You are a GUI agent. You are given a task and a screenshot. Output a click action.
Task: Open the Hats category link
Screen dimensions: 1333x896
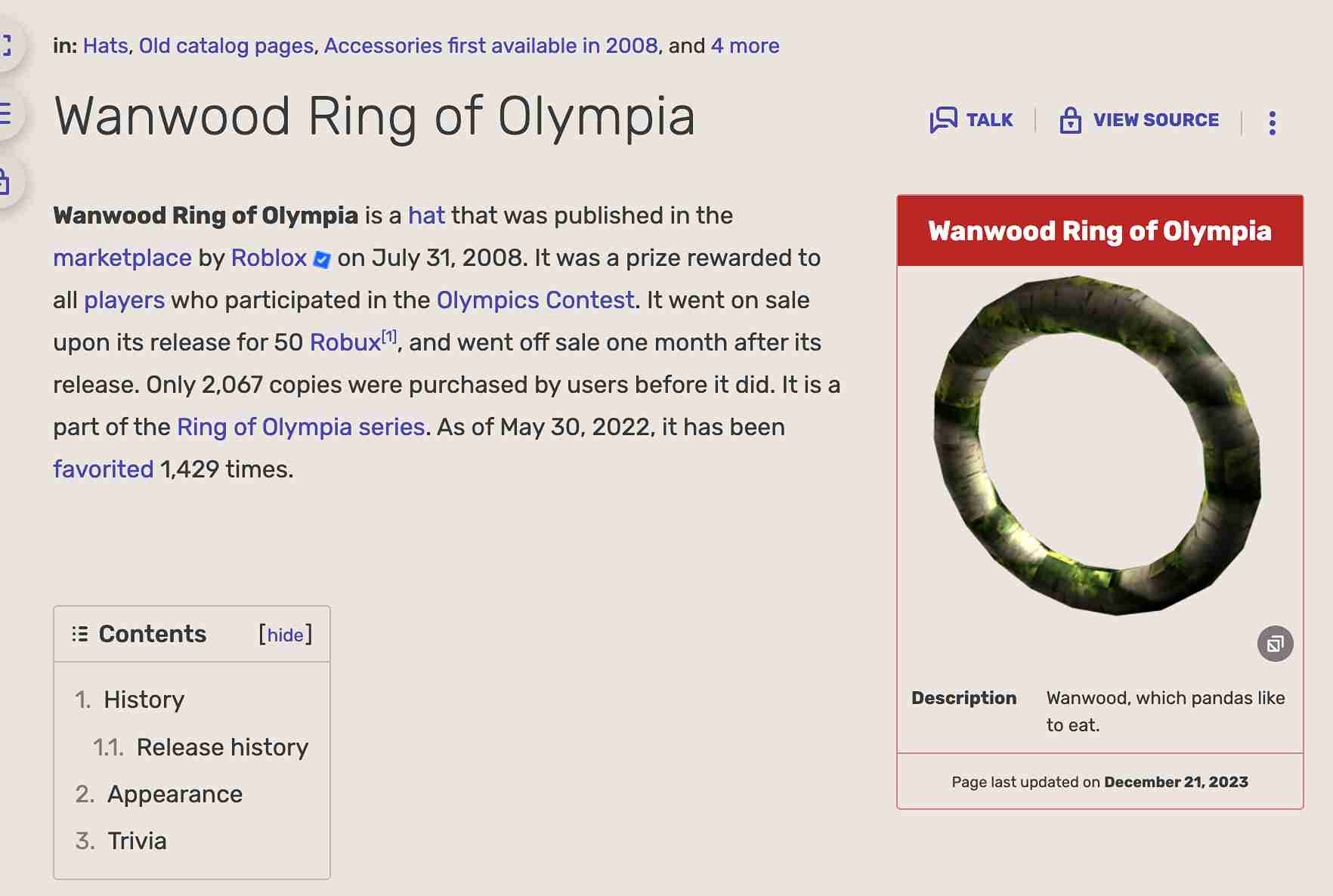[105, 46]
